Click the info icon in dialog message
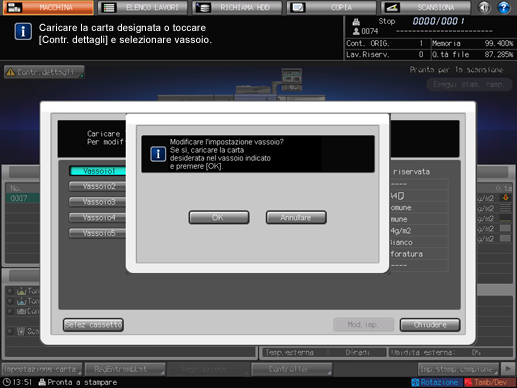 click(x=158, y=154)
